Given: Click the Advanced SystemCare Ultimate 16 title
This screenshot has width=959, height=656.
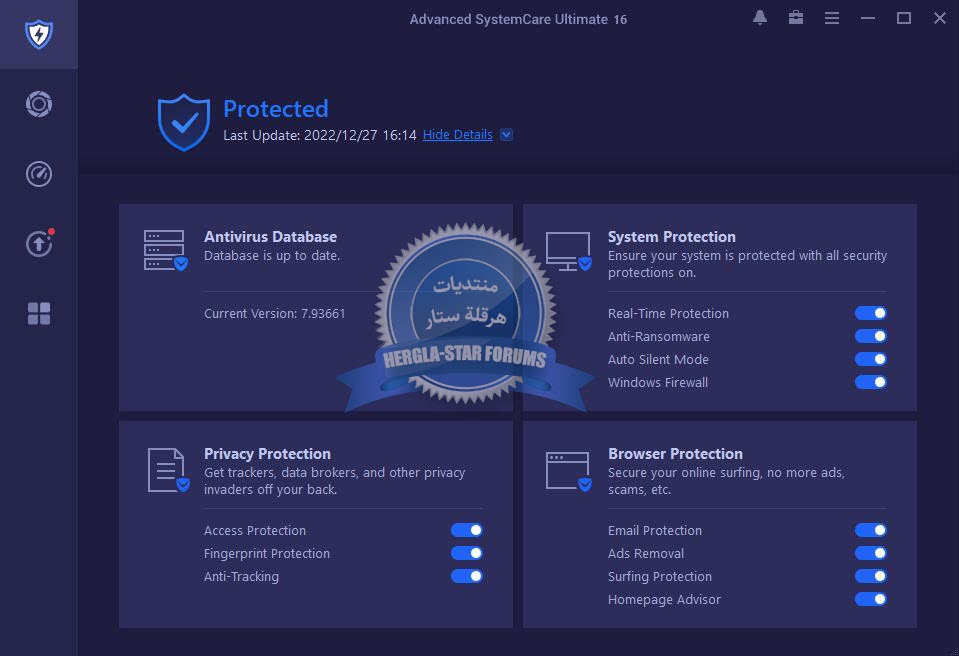Looking at the screenshot, I should click(x=518, y=20).
